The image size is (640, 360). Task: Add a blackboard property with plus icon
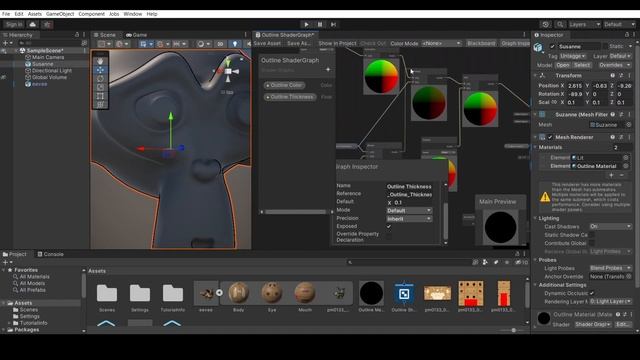tap(328, 69)
